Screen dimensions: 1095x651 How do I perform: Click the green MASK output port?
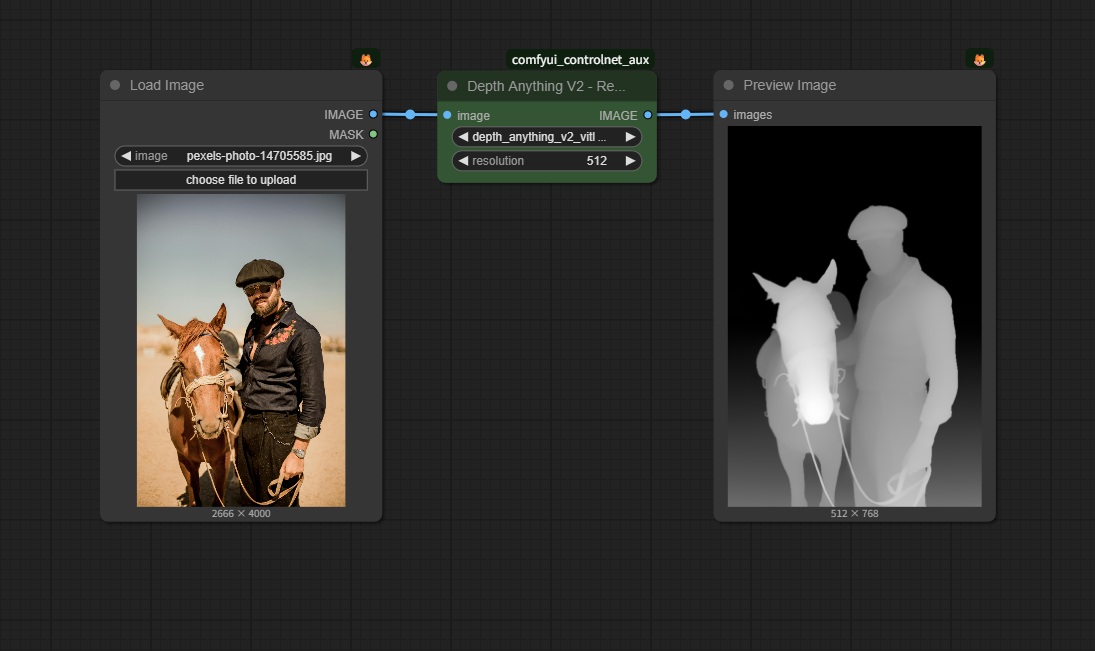(x=373, y=134)
